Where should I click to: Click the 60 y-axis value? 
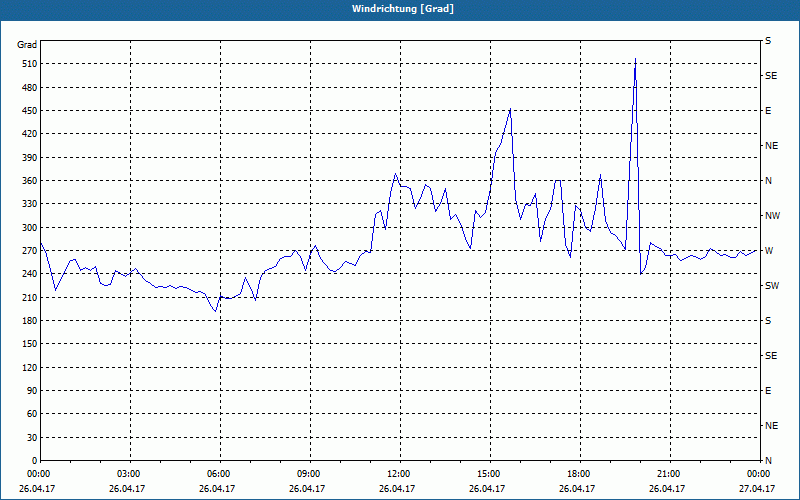pos(32,414)
